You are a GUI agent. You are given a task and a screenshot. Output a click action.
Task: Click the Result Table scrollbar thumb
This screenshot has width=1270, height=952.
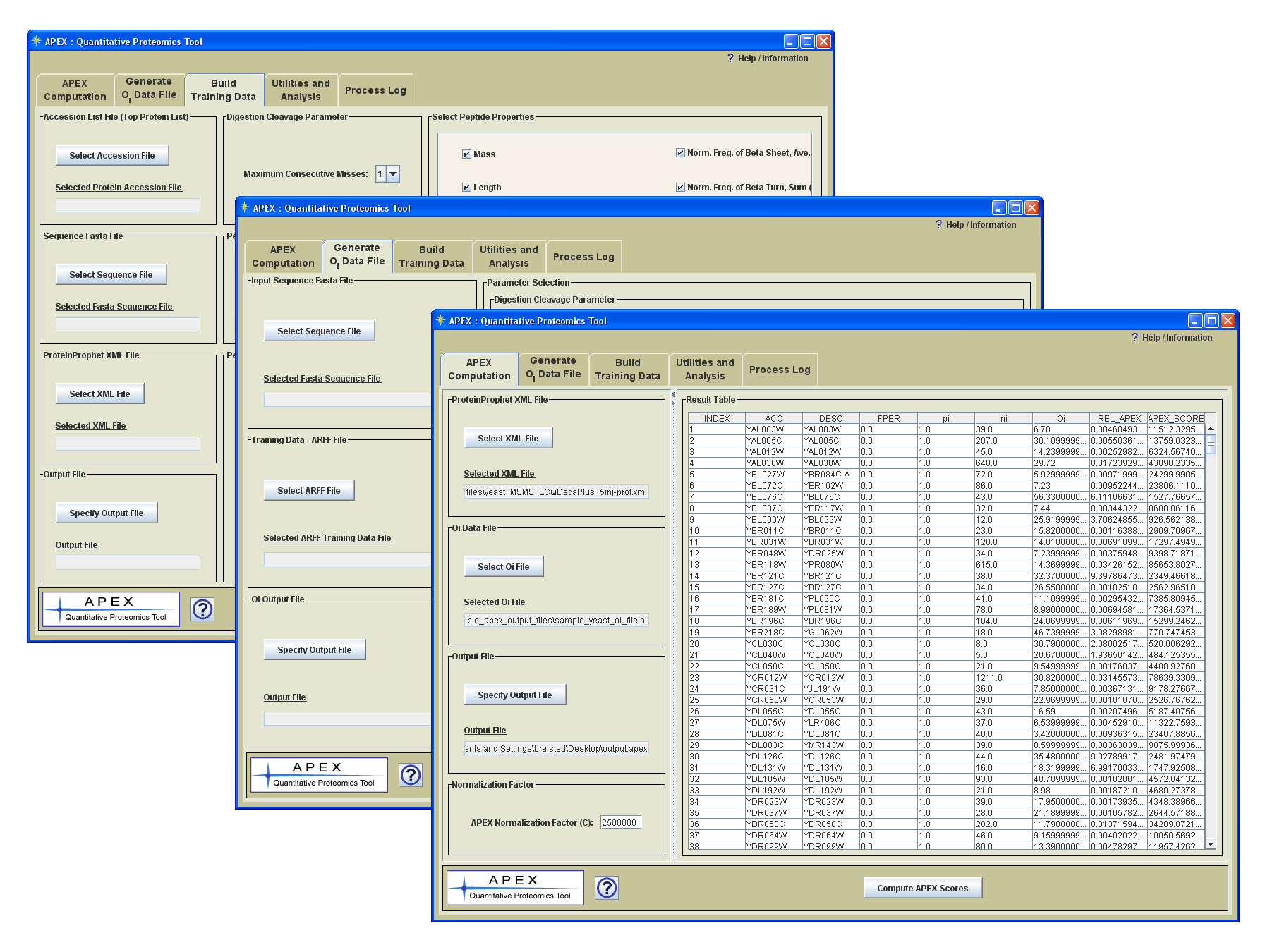[1211, 444]
